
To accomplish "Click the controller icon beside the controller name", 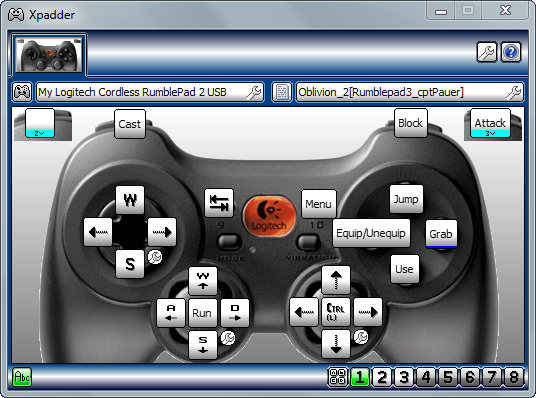I will click(22, 92).
